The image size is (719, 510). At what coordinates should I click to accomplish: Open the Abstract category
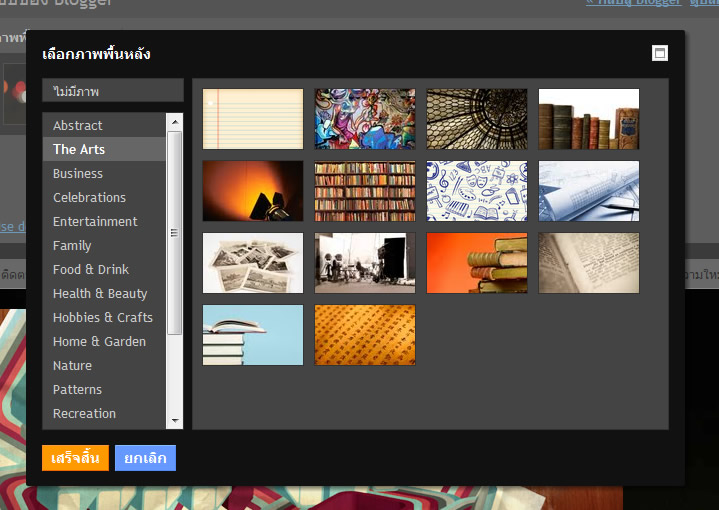pyautogui.click(x=78, y=125)
